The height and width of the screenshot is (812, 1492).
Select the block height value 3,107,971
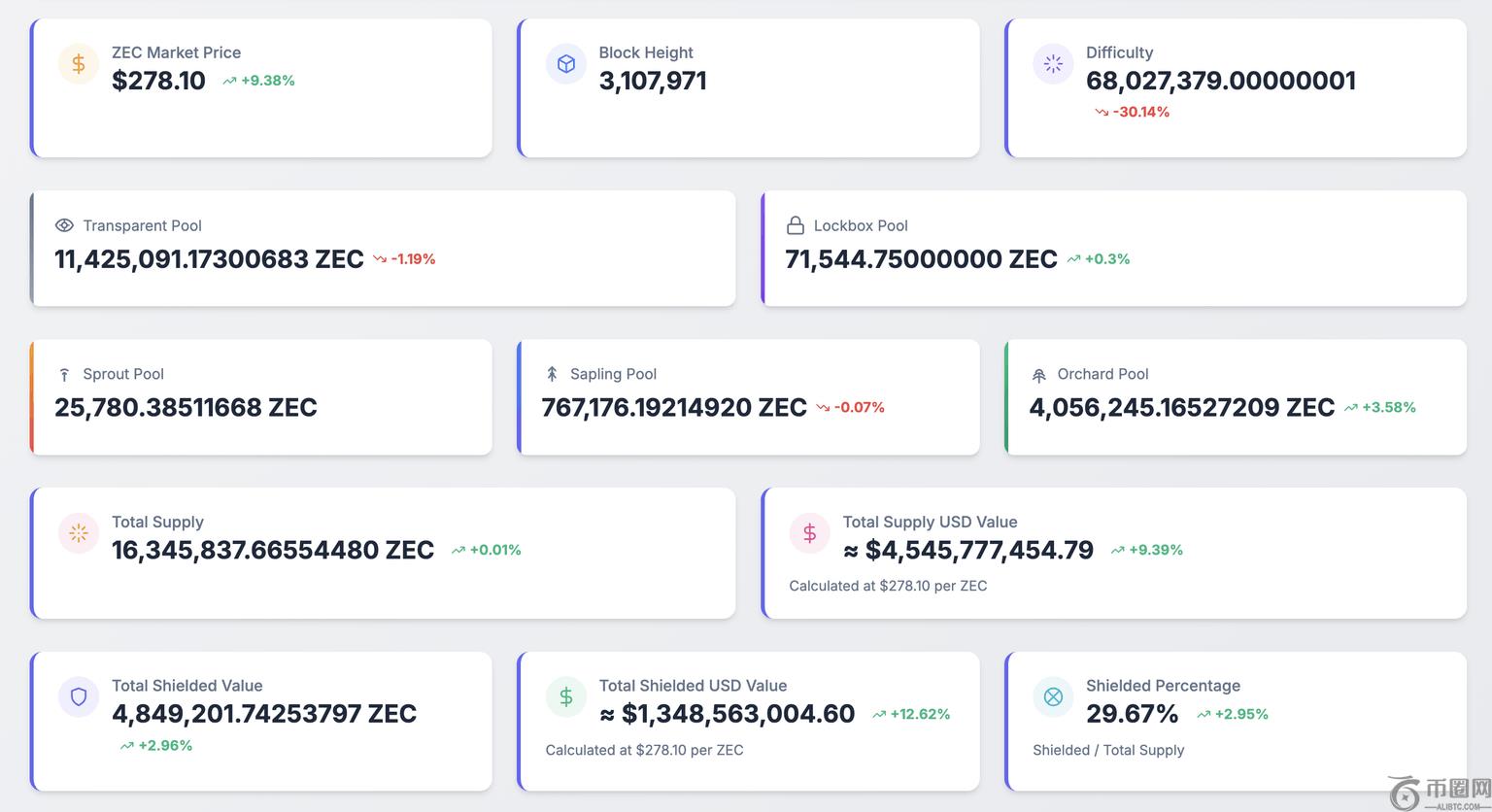coord(653,81)
